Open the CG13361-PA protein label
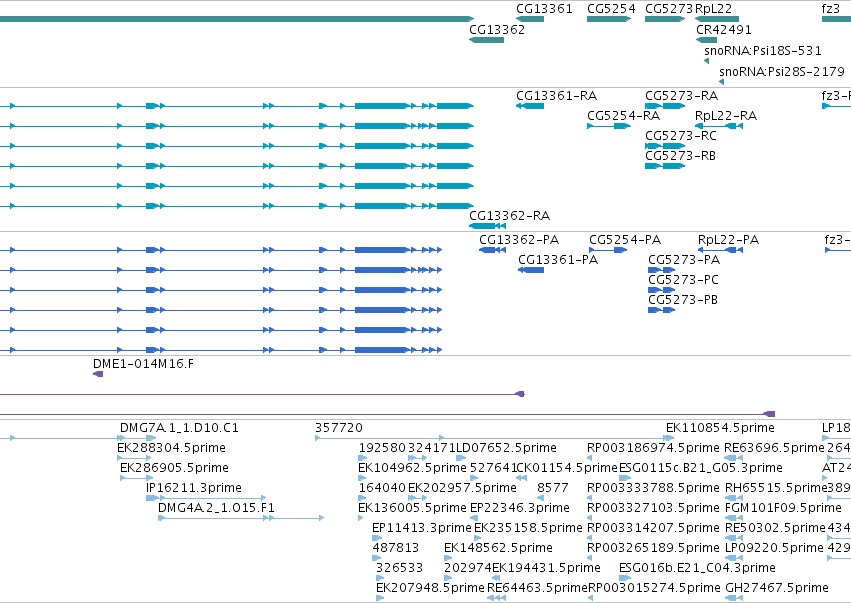 coord(558,260)
